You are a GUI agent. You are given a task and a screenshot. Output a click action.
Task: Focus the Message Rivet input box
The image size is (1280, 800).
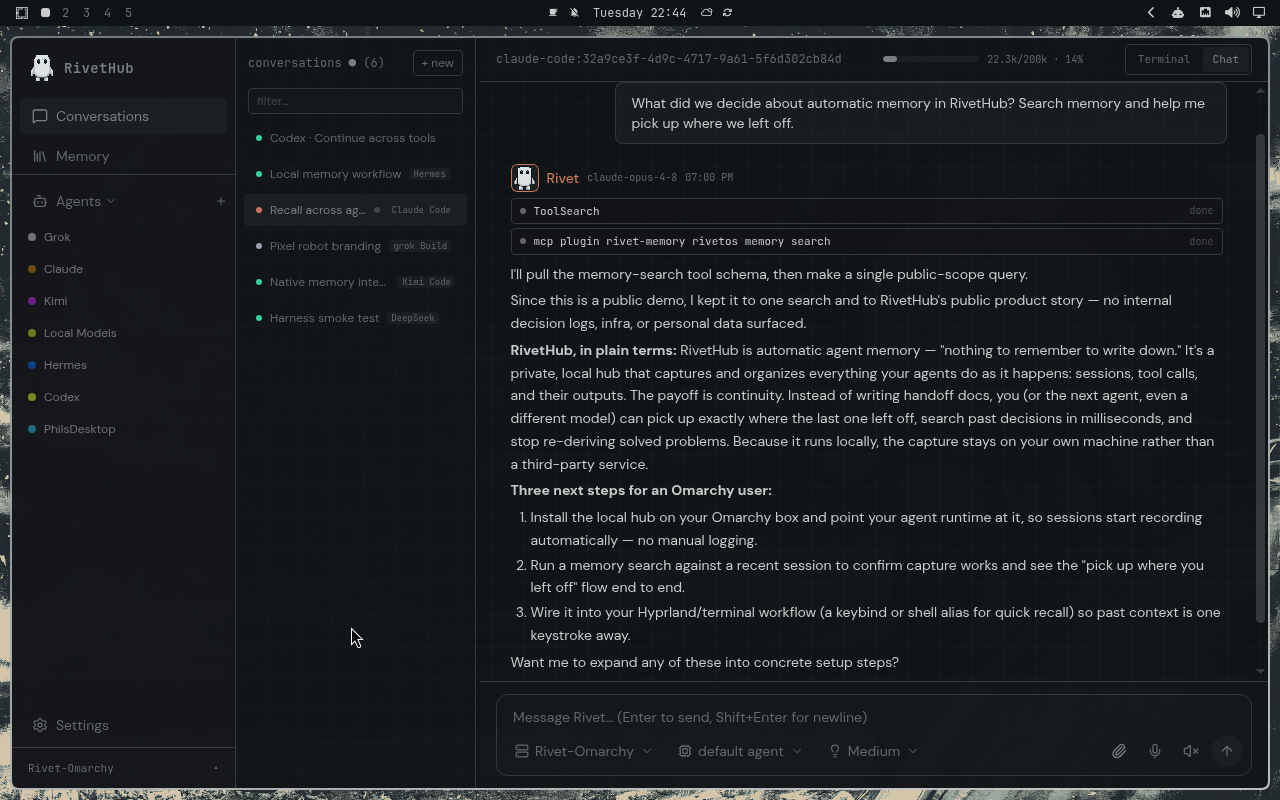(874, 717)
